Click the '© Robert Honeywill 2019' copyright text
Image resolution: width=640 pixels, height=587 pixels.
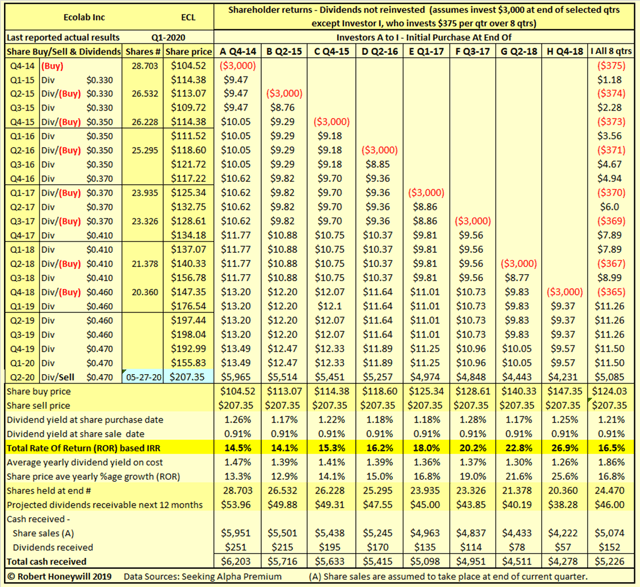[59, 576]
